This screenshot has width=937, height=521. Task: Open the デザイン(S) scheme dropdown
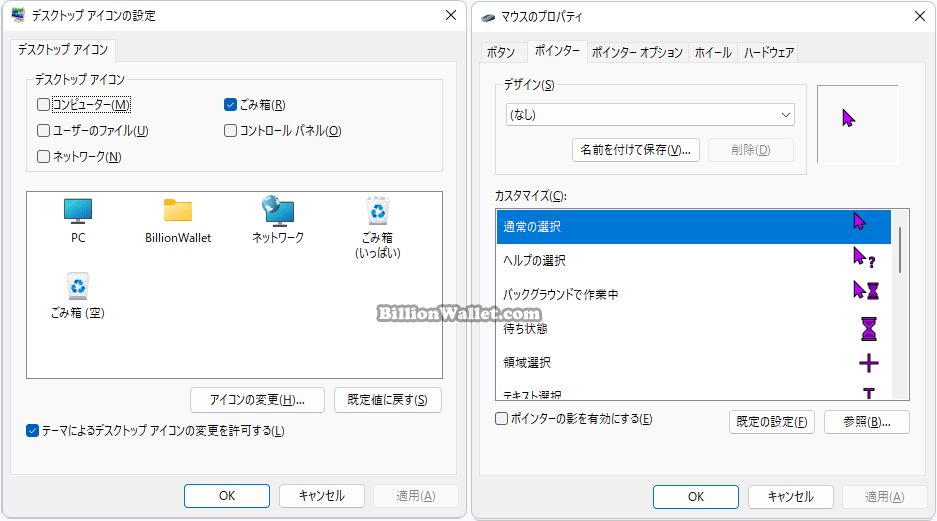pos(650,115)
